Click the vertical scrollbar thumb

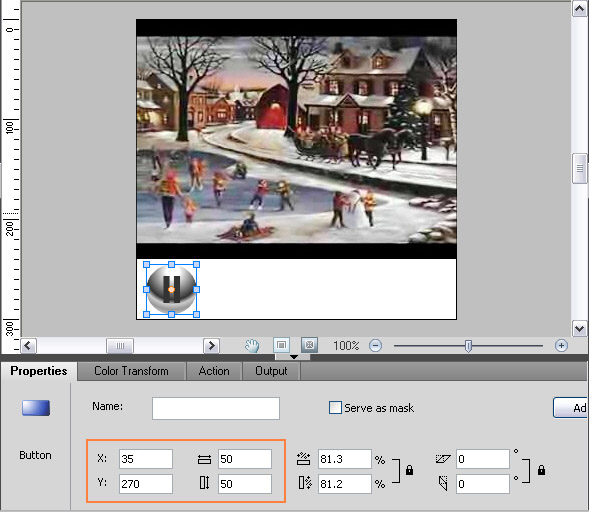[580, 168]
